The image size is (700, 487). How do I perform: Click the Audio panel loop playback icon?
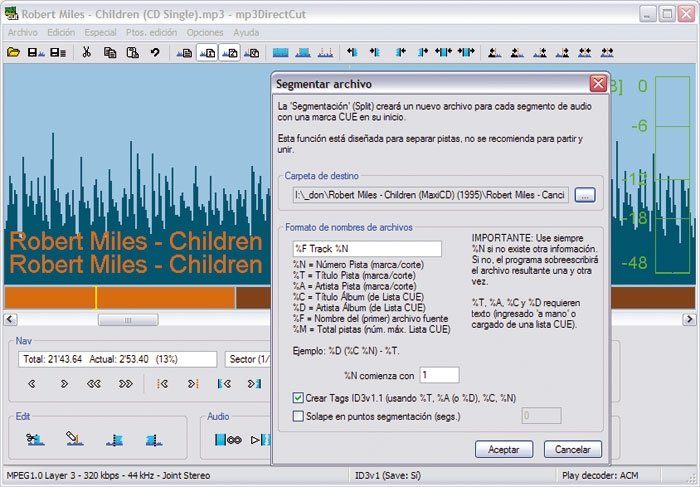pos(228,440)
